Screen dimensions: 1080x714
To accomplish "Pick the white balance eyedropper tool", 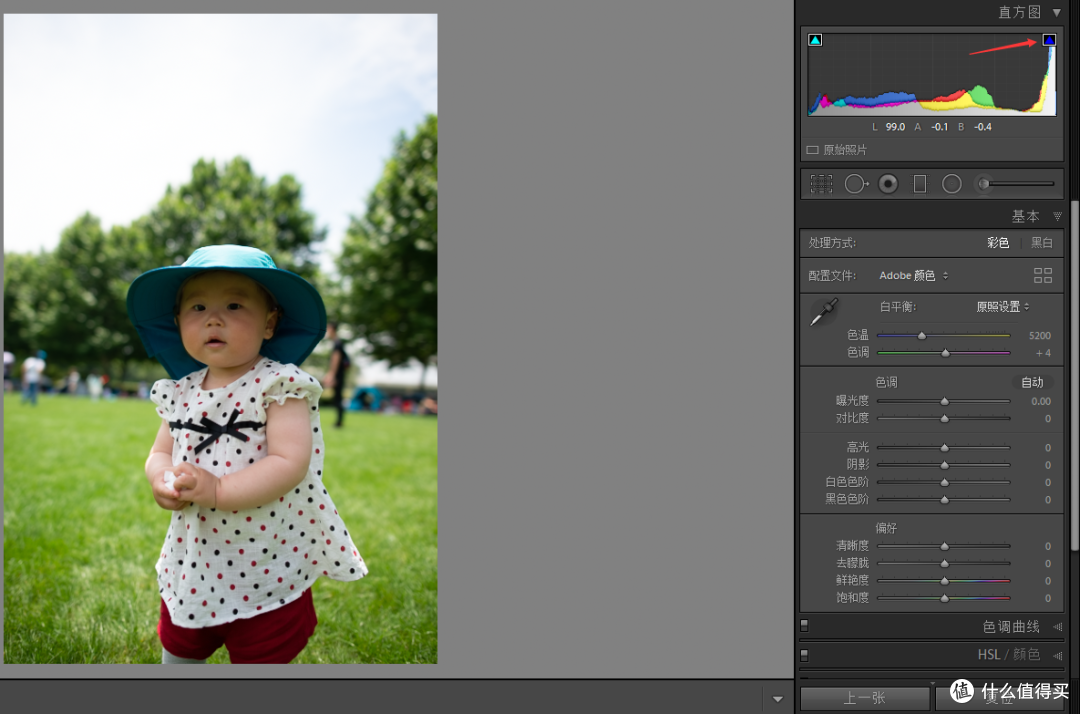I will tap(824, 312).
